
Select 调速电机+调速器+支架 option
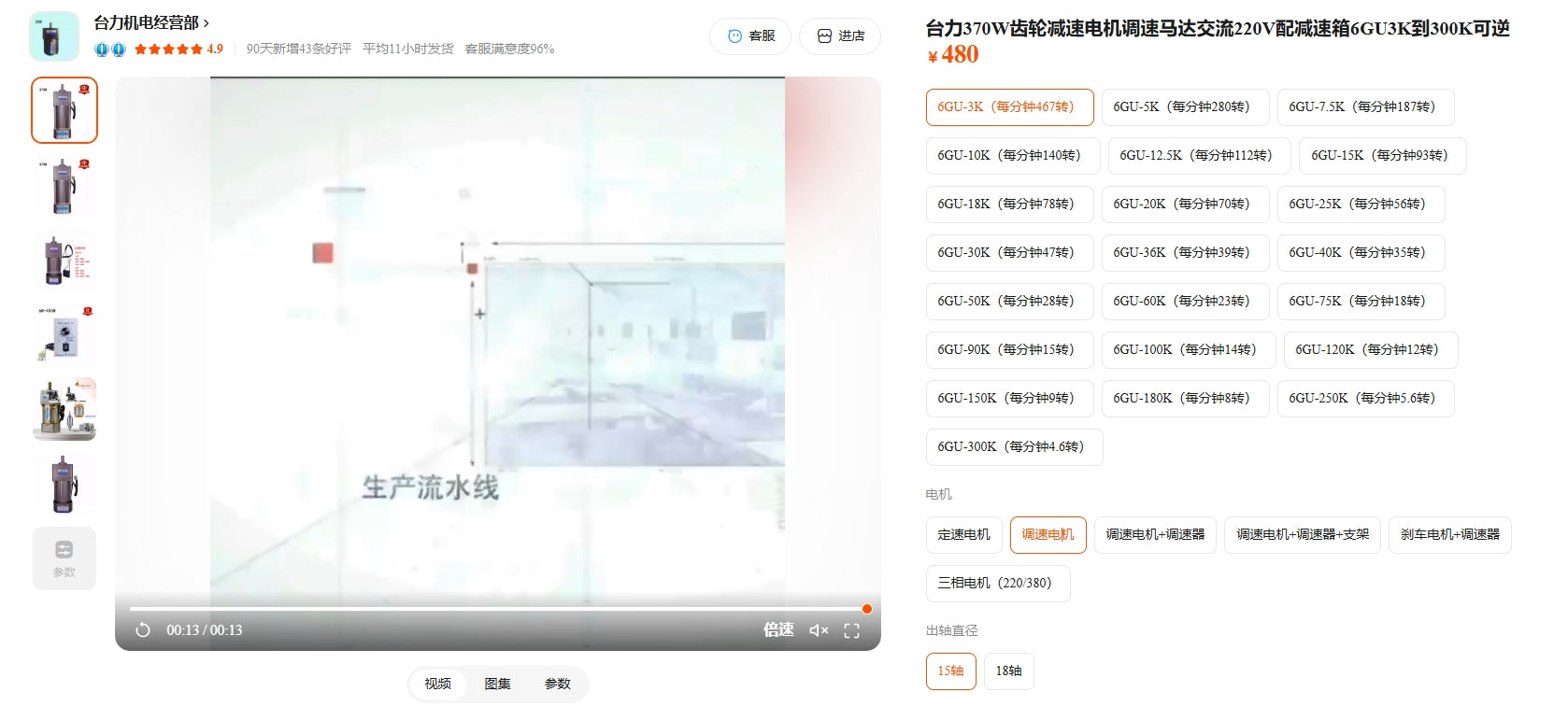click(1303, 535)
